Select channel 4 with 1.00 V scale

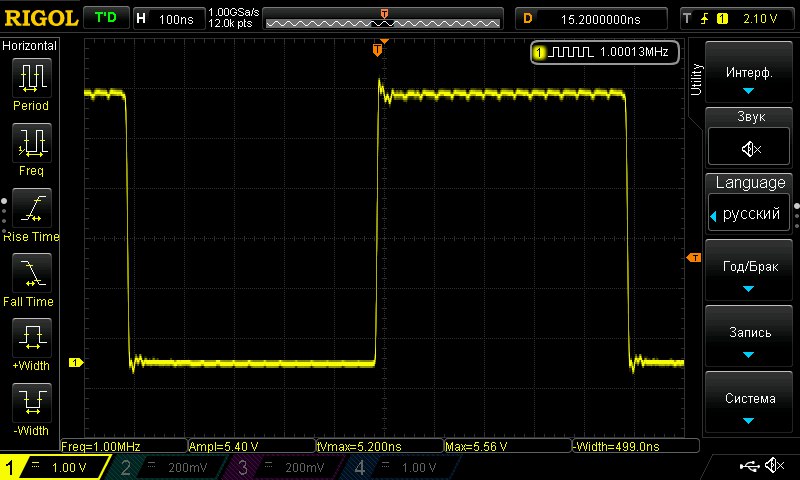click(403, 467)
